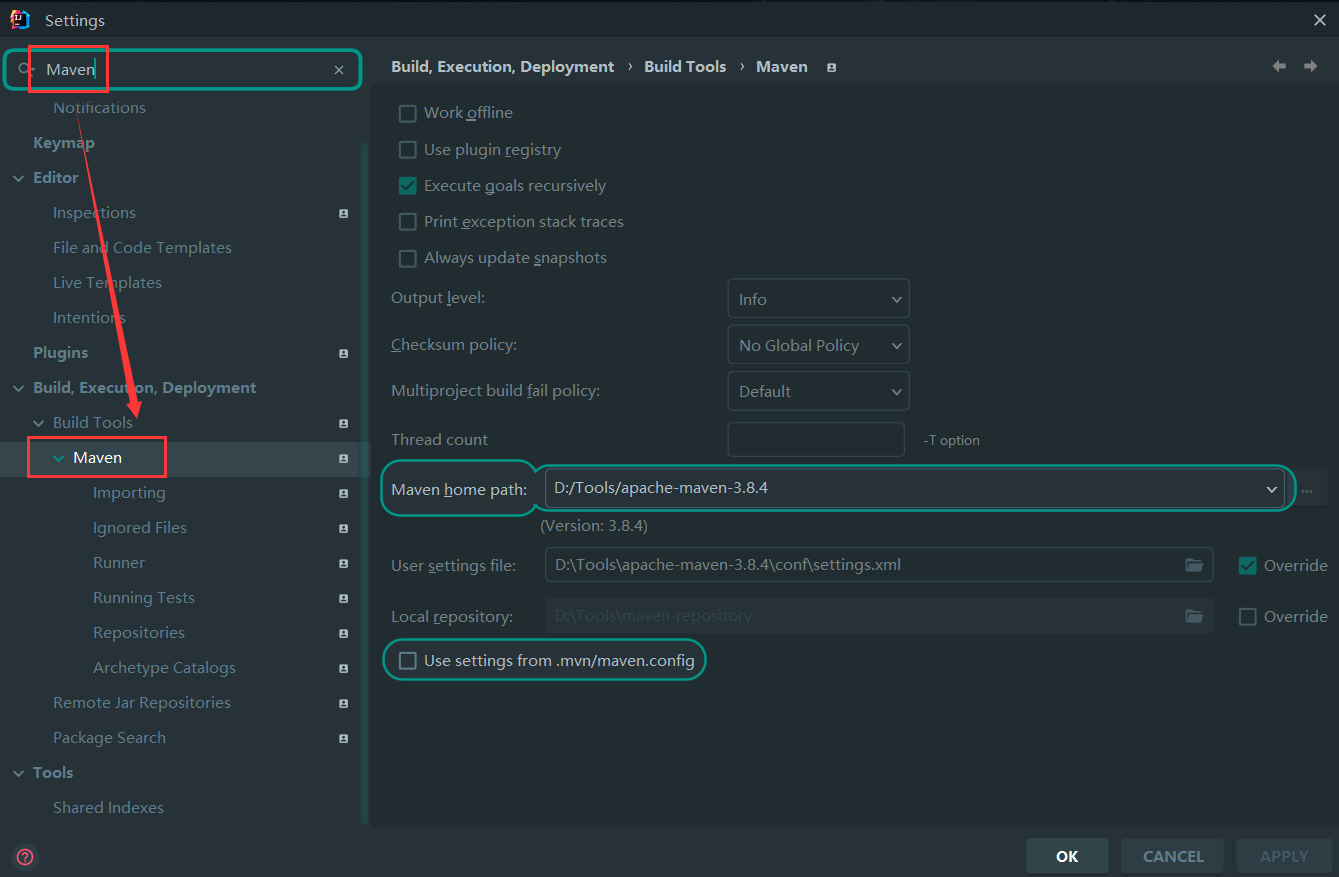Viewport: 1339px width, 877px height.
Task: Click the CANCEL button
Action: (1173, 856)
